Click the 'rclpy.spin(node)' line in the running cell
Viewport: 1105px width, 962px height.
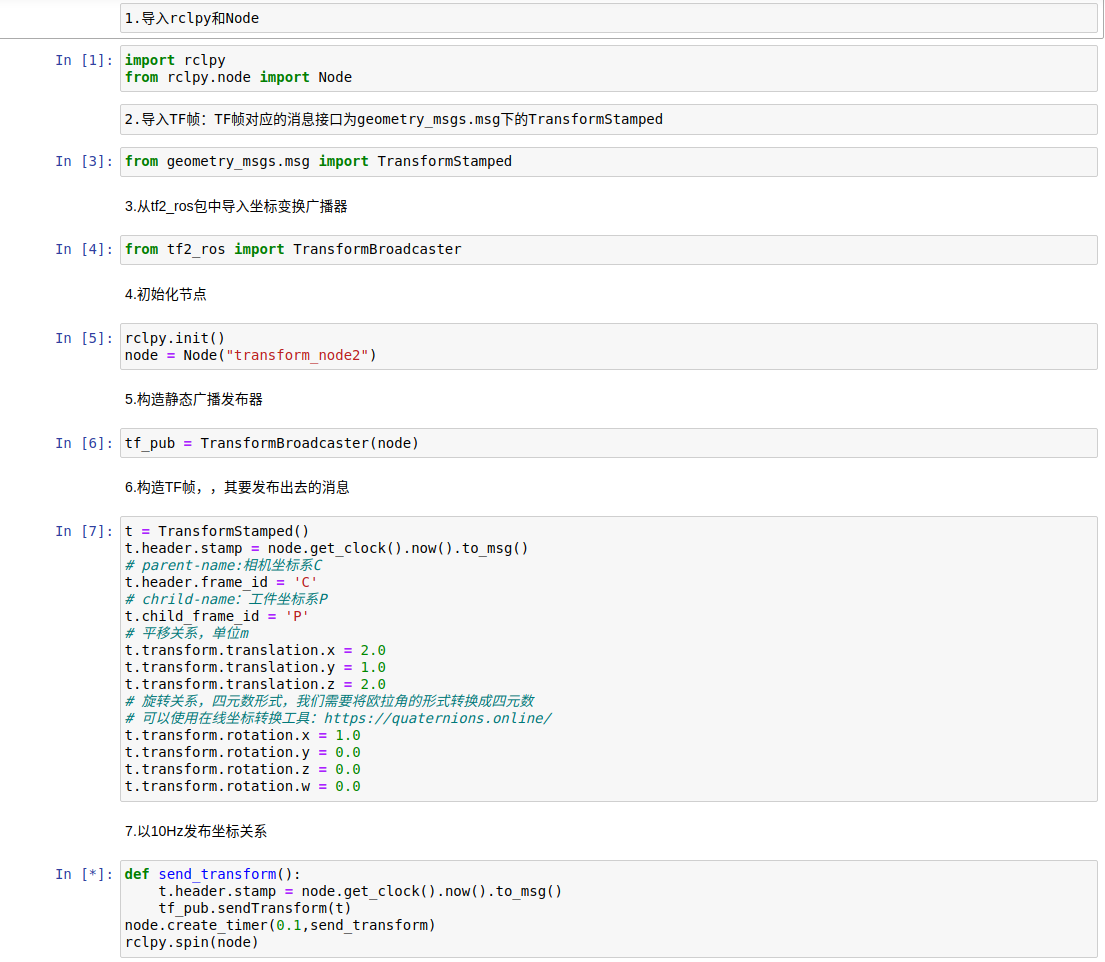(x=191, y=942)
